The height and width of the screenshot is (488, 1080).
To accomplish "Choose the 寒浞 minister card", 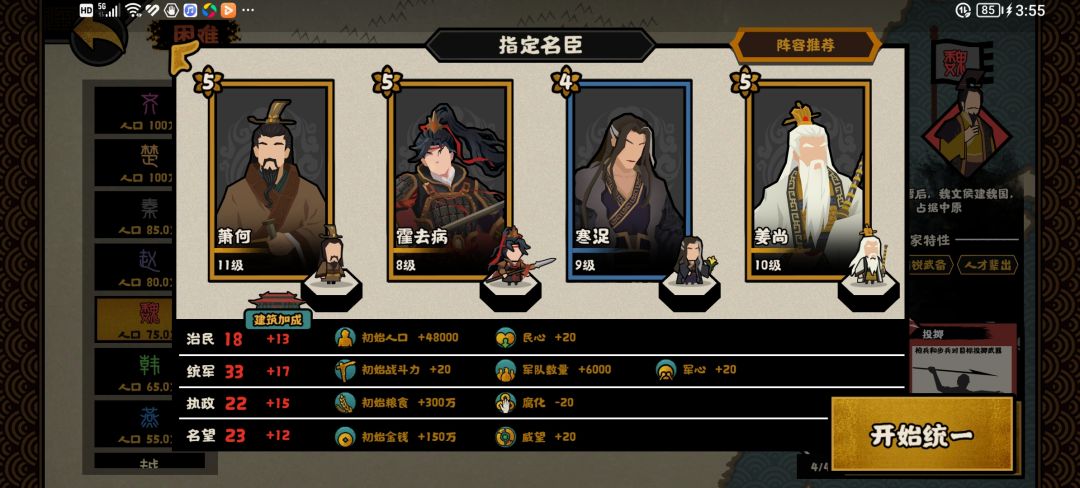I will pyautogui.click(x=629, y=181).
